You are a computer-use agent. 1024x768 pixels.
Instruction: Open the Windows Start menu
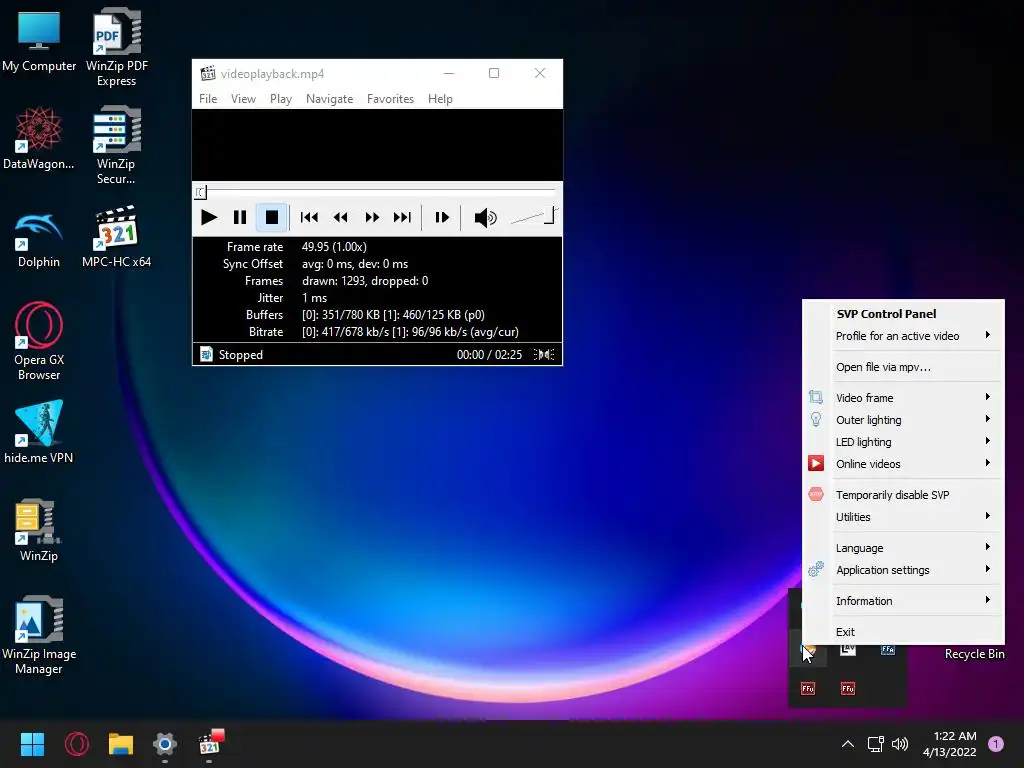click(x=32, y=744)
